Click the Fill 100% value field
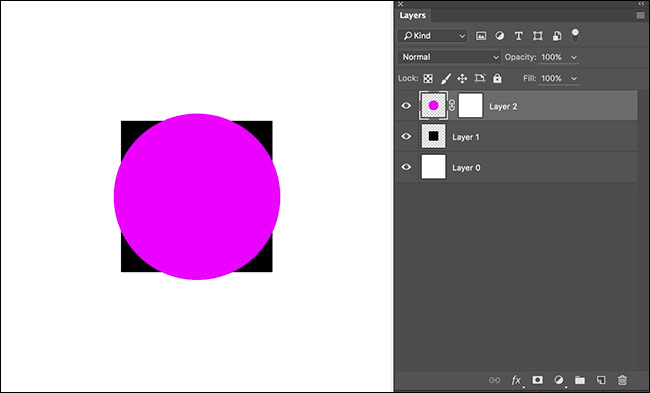Viewport: 650px width, 393px height. pos(552,78)
